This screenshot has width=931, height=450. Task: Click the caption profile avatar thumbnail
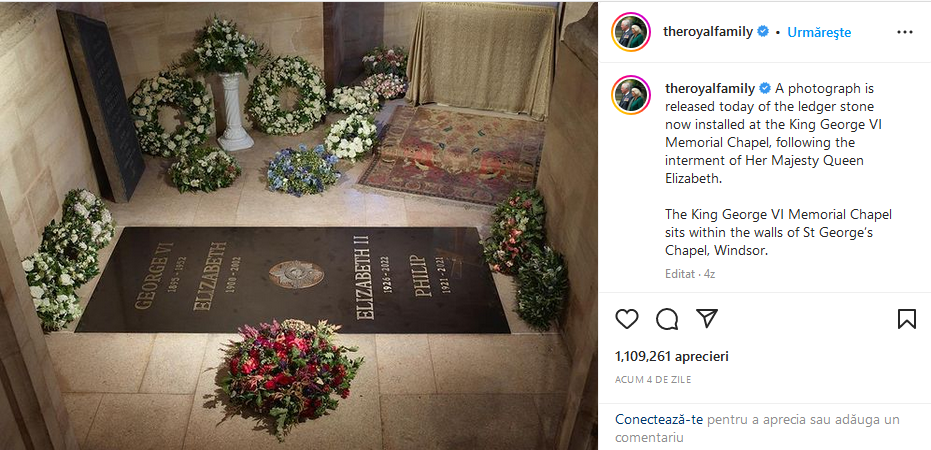(x=631, y=95)
